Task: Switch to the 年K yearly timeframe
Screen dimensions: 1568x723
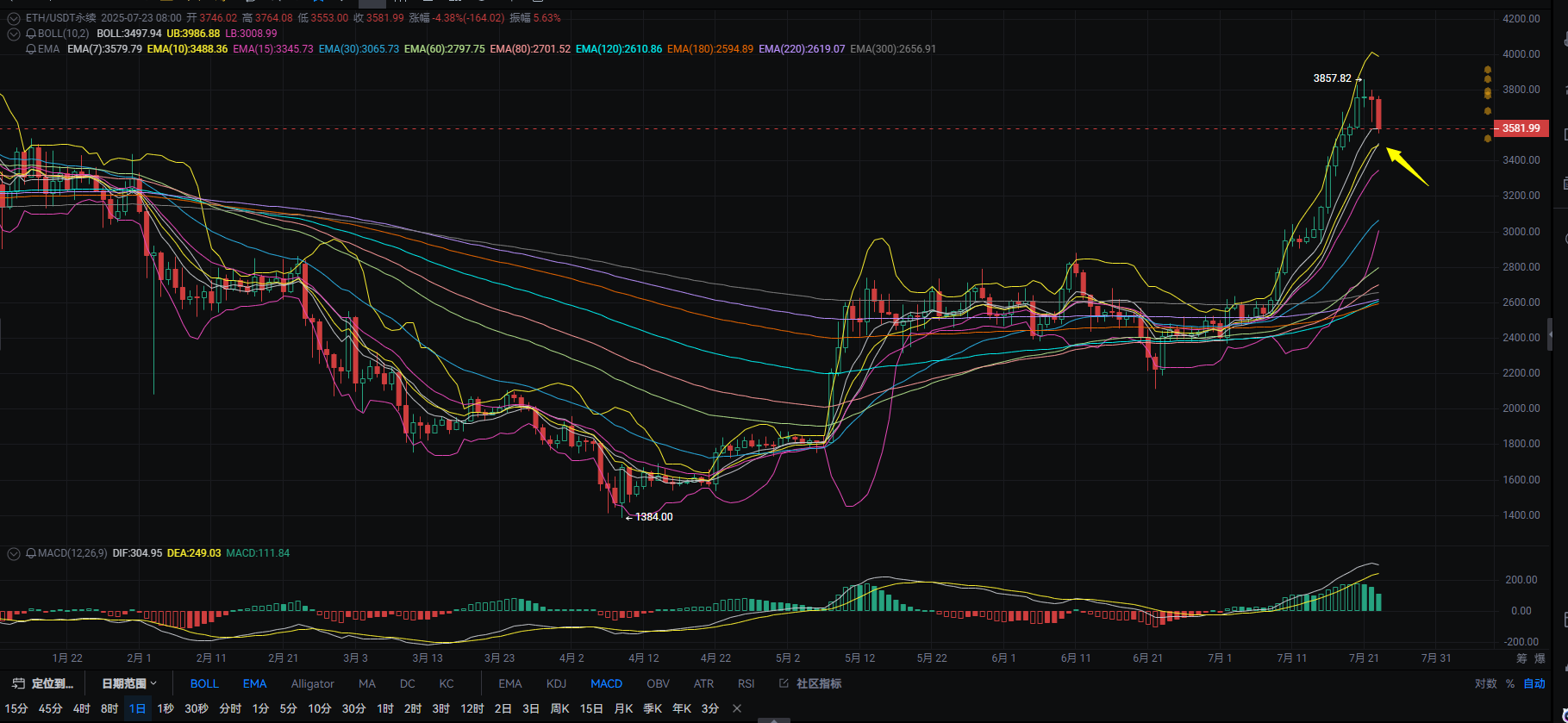Action: (682, 708)
